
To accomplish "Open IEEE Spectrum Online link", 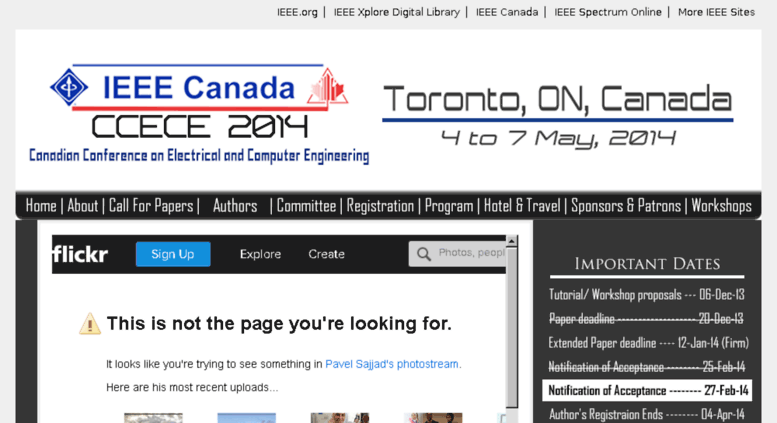I will (608, 12).
